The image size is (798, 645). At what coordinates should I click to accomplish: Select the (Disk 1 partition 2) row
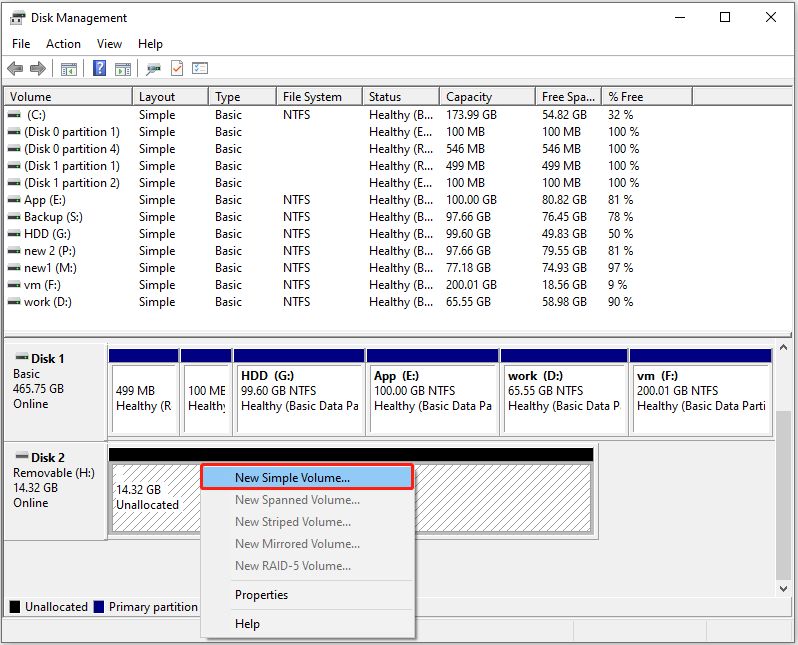[x=350, y=183]
